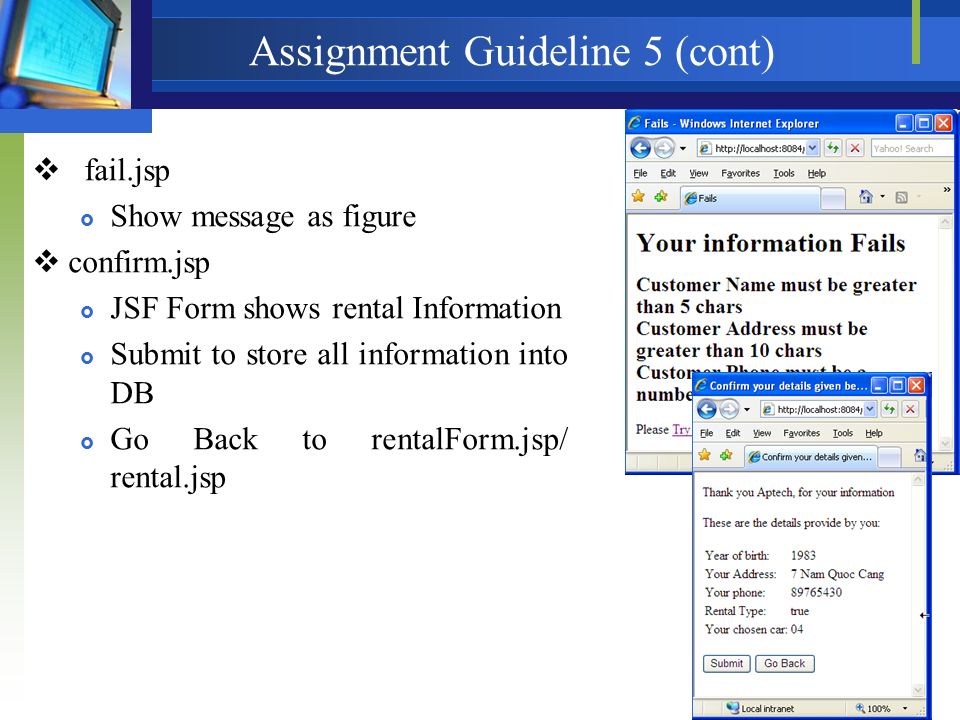
Task: Open Tools menu in Fails window
Action: 784,174
